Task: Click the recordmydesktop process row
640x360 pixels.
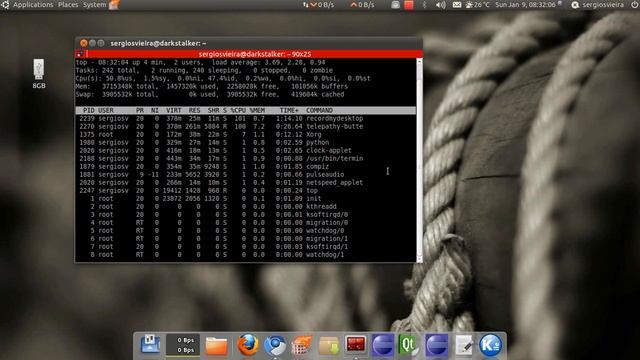Action: [x=246, y=118]
